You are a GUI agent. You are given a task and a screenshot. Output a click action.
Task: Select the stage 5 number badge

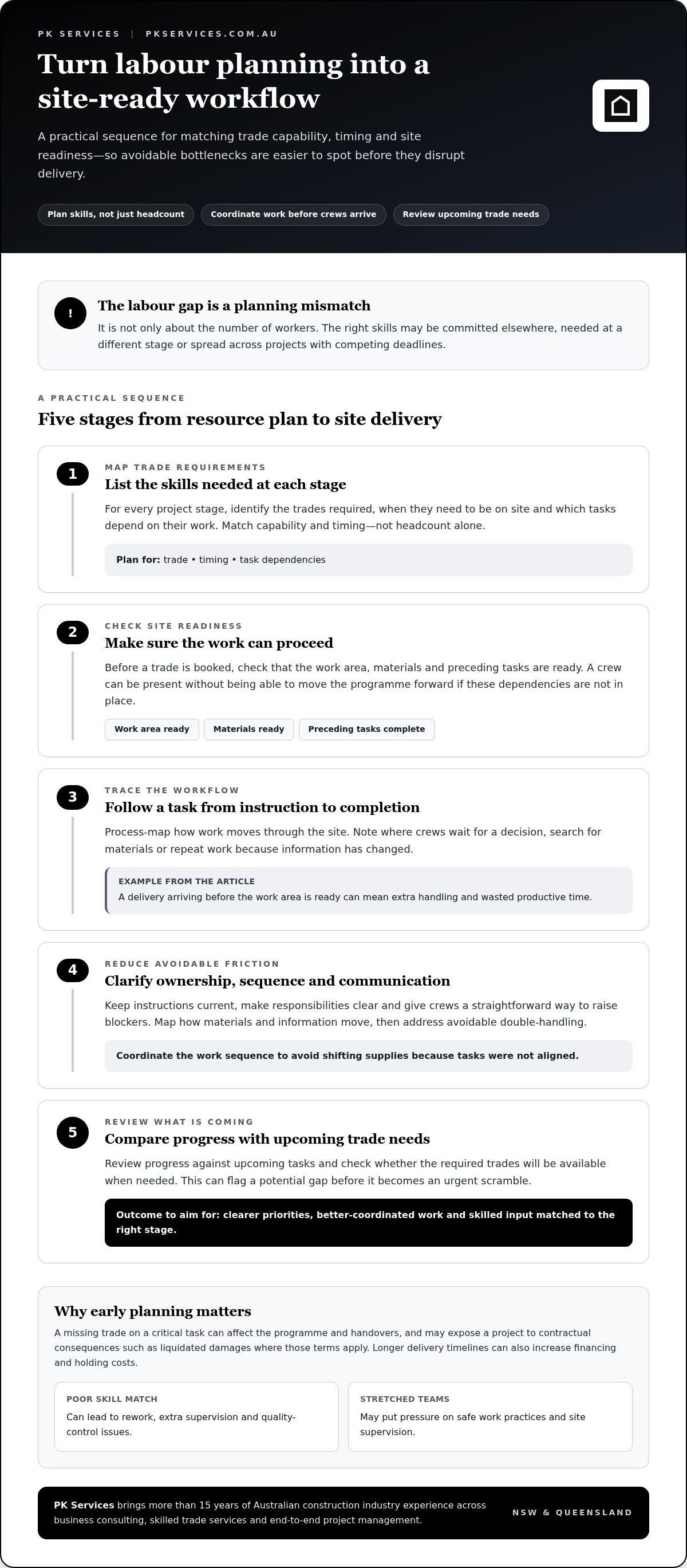72,1132
